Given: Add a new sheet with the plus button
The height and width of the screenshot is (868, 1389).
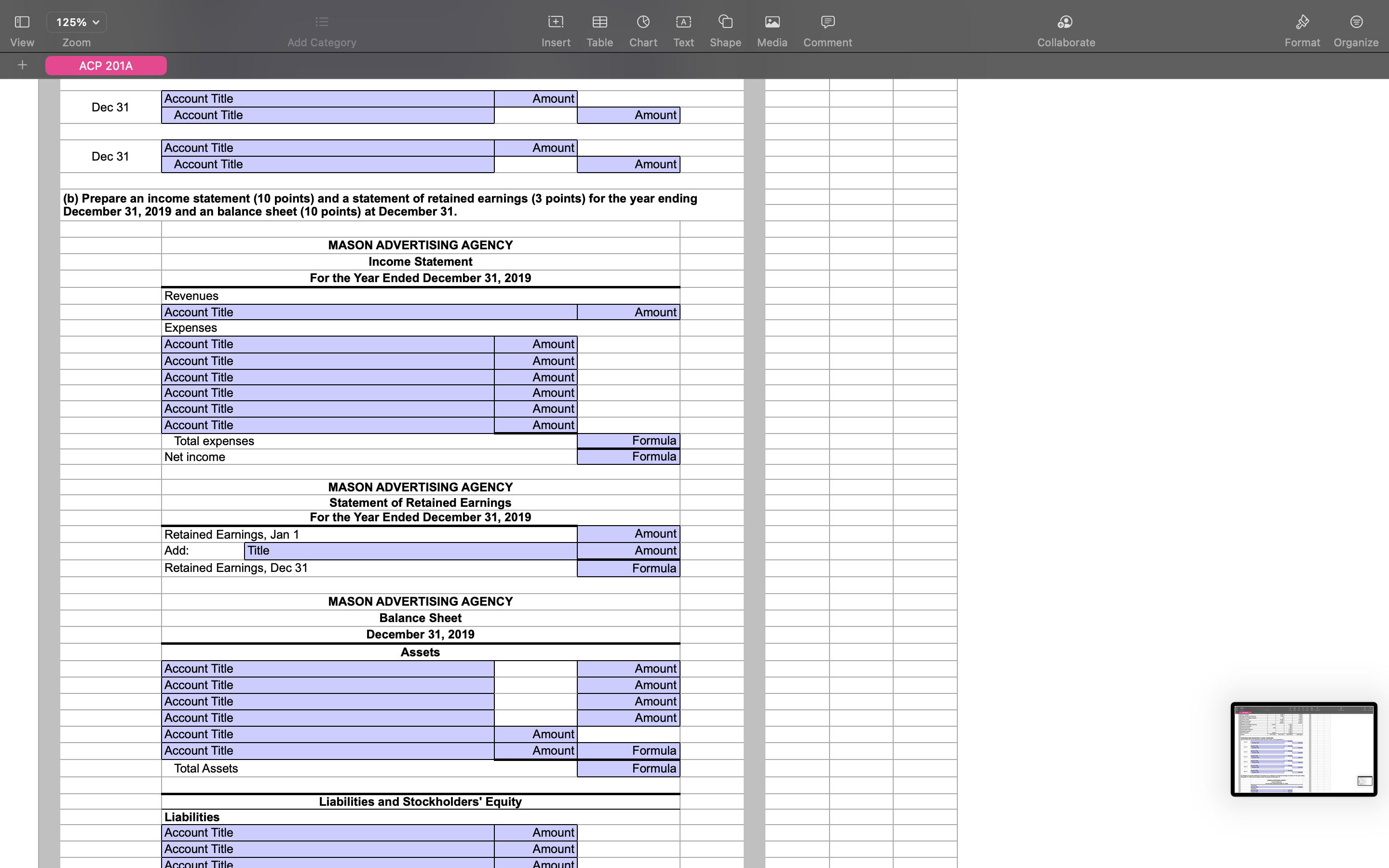Looking at the screenshot, I should tap(23, 65).
